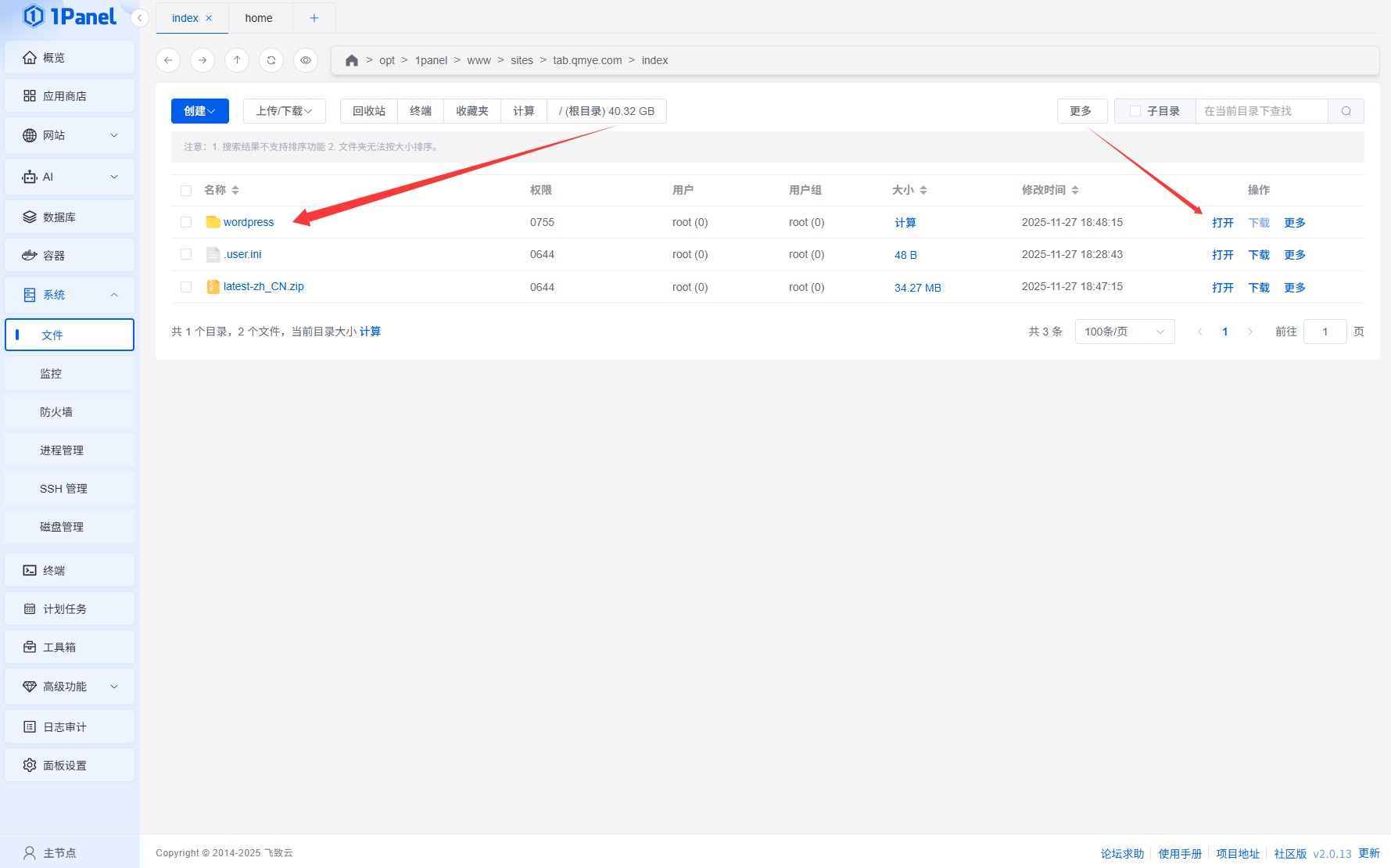The width and height of the screenshot is (1391, 868).
Task: Open the 创建 create dropdown
Action: [x=199, y=111]
